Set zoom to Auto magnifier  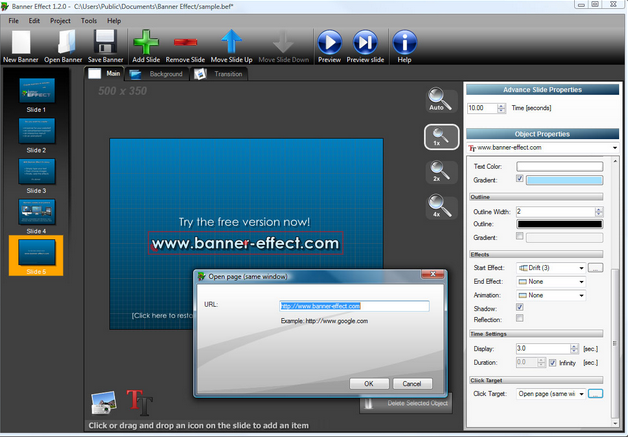point(440,99)
